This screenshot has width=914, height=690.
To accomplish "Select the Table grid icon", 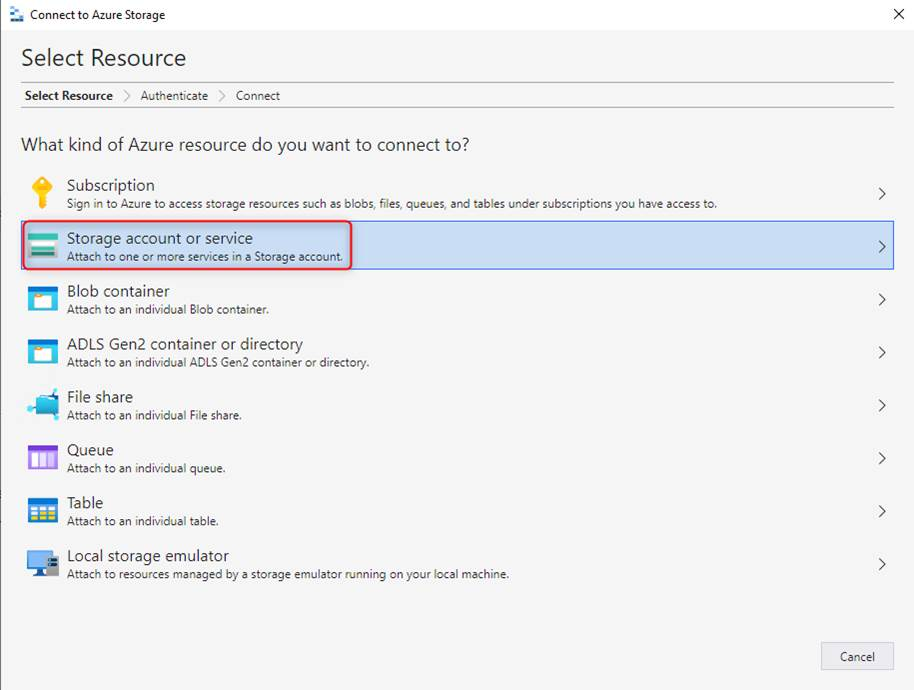I will [x=43, y=511].
